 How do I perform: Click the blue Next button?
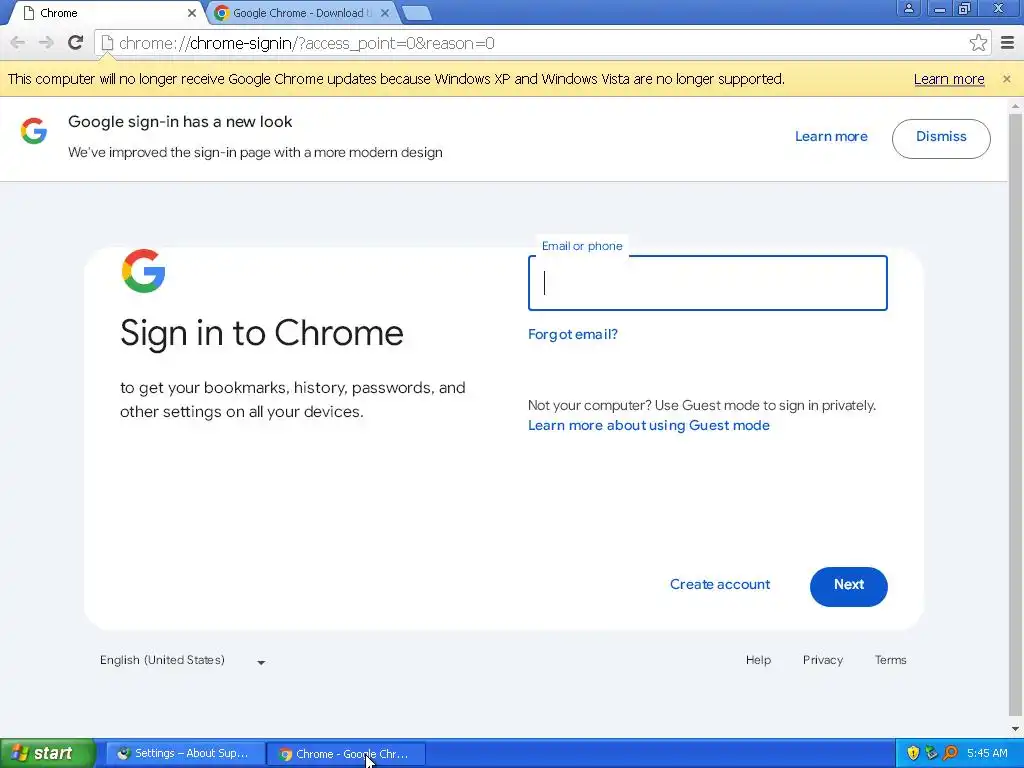pyautogui.click(x=848, y=586)
